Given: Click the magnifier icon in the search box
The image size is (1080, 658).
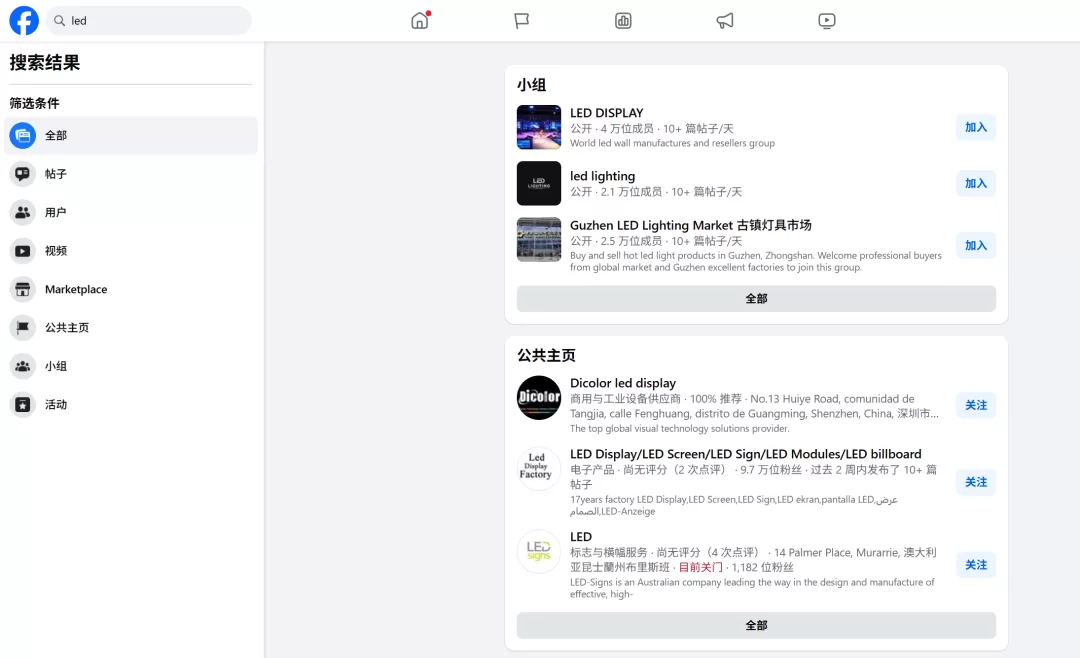Looking at the screenshot, I should click(x=59, y=21).
